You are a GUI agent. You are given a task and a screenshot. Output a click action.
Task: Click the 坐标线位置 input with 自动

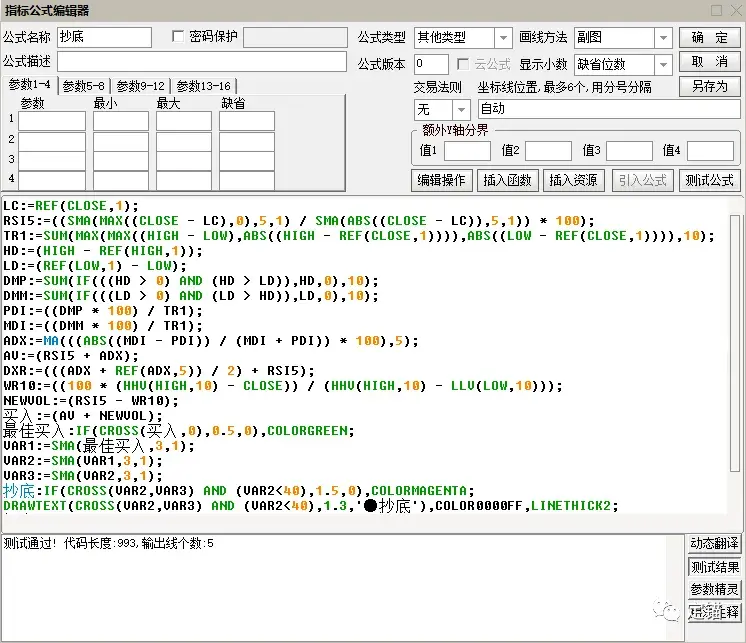(609, 109)
